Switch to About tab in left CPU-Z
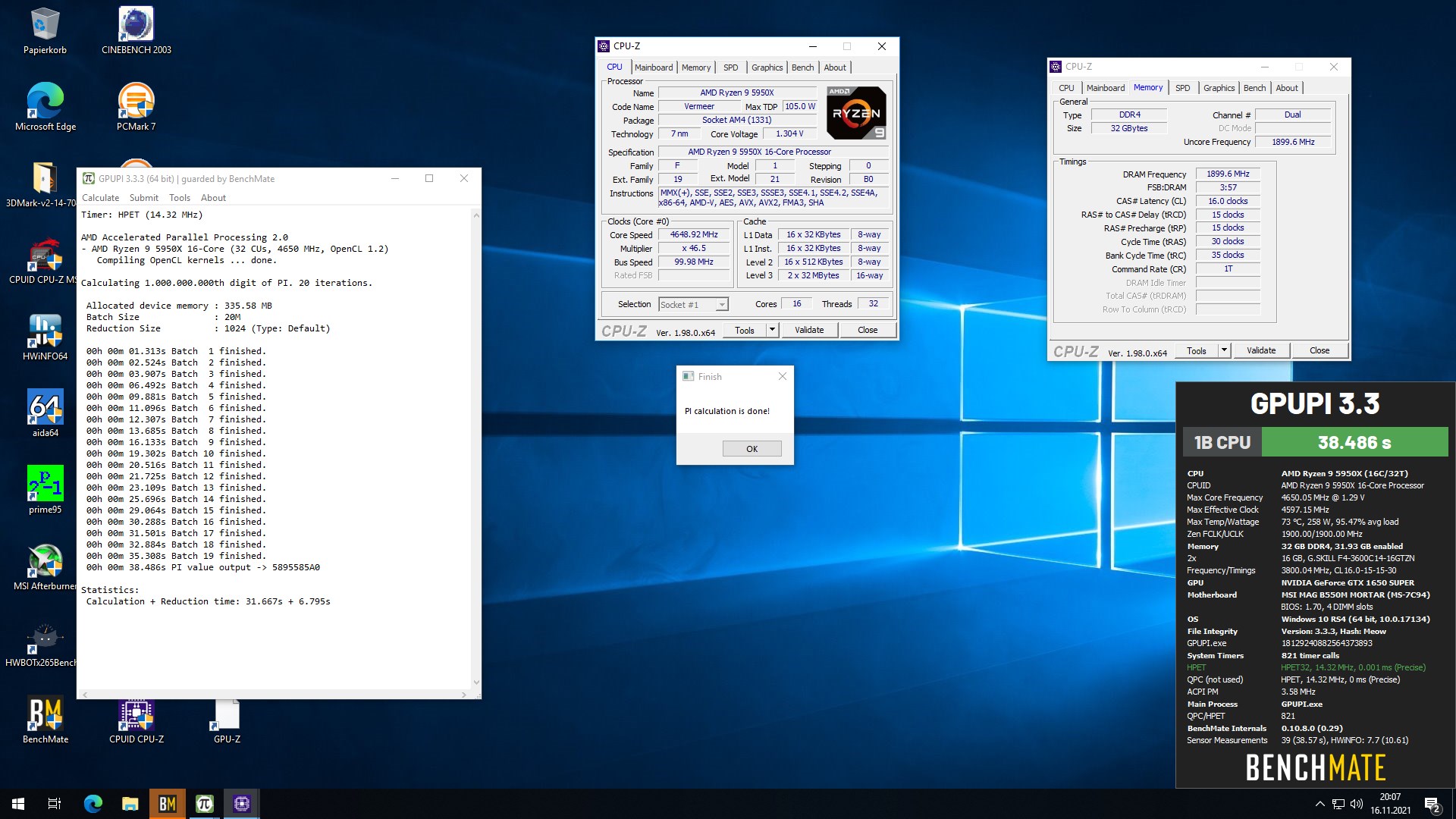The image size is (1456, 819). pos(835,67)
